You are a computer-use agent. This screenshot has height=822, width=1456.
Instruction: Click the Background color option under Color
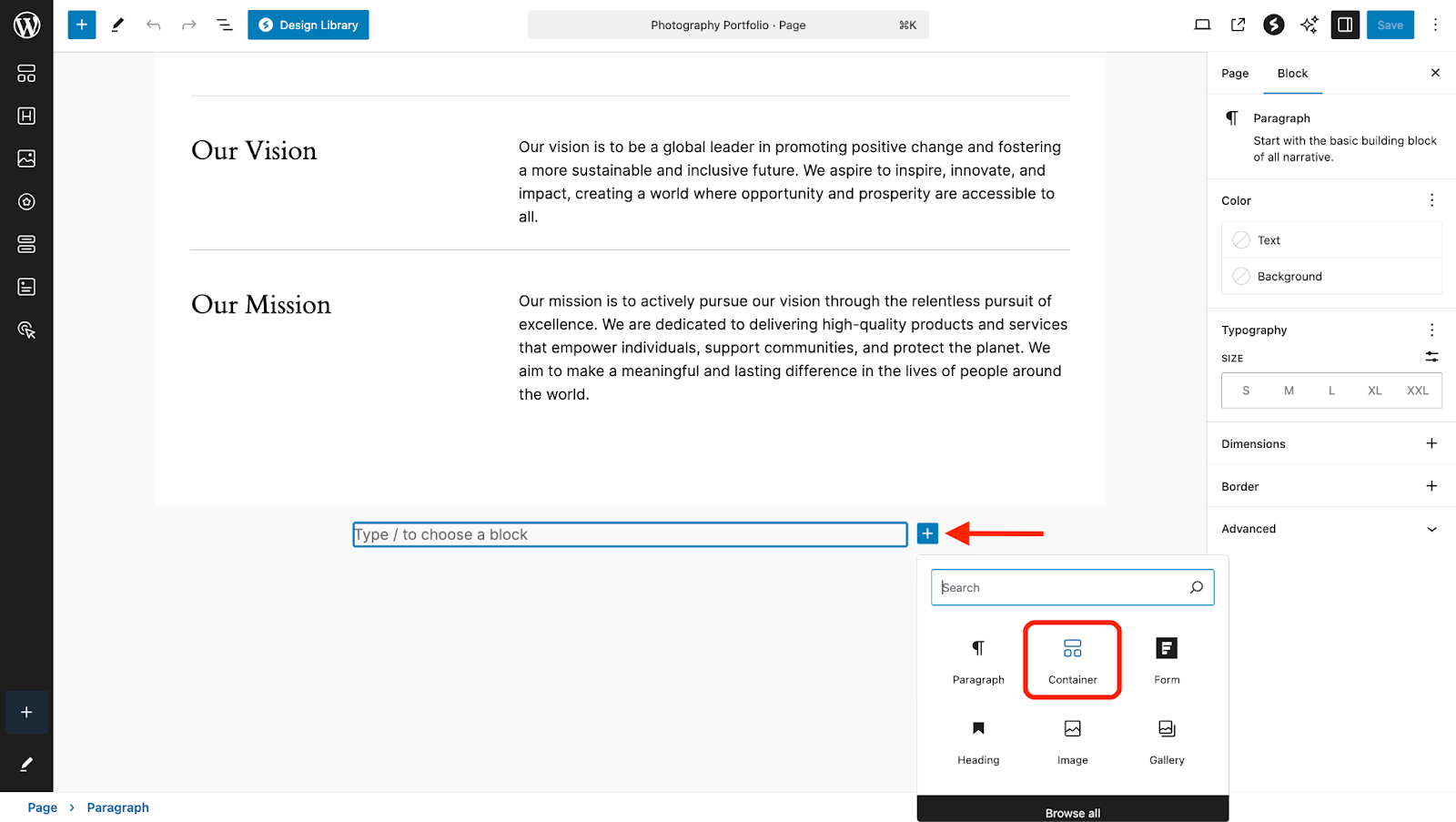coord(1331,276)
